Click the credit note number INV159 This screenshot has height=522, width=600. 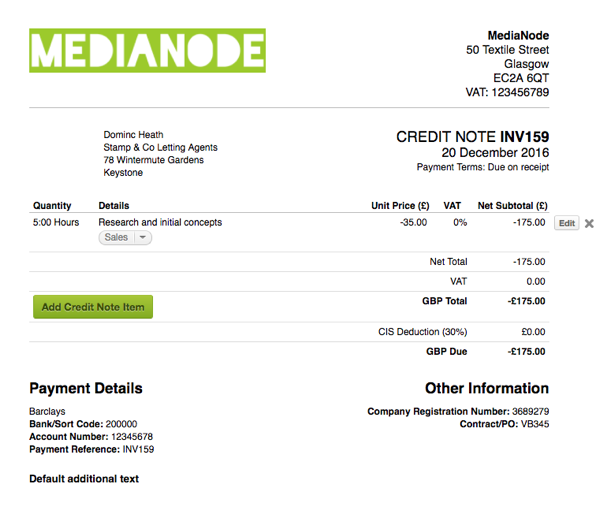click(x=524, y=137)
